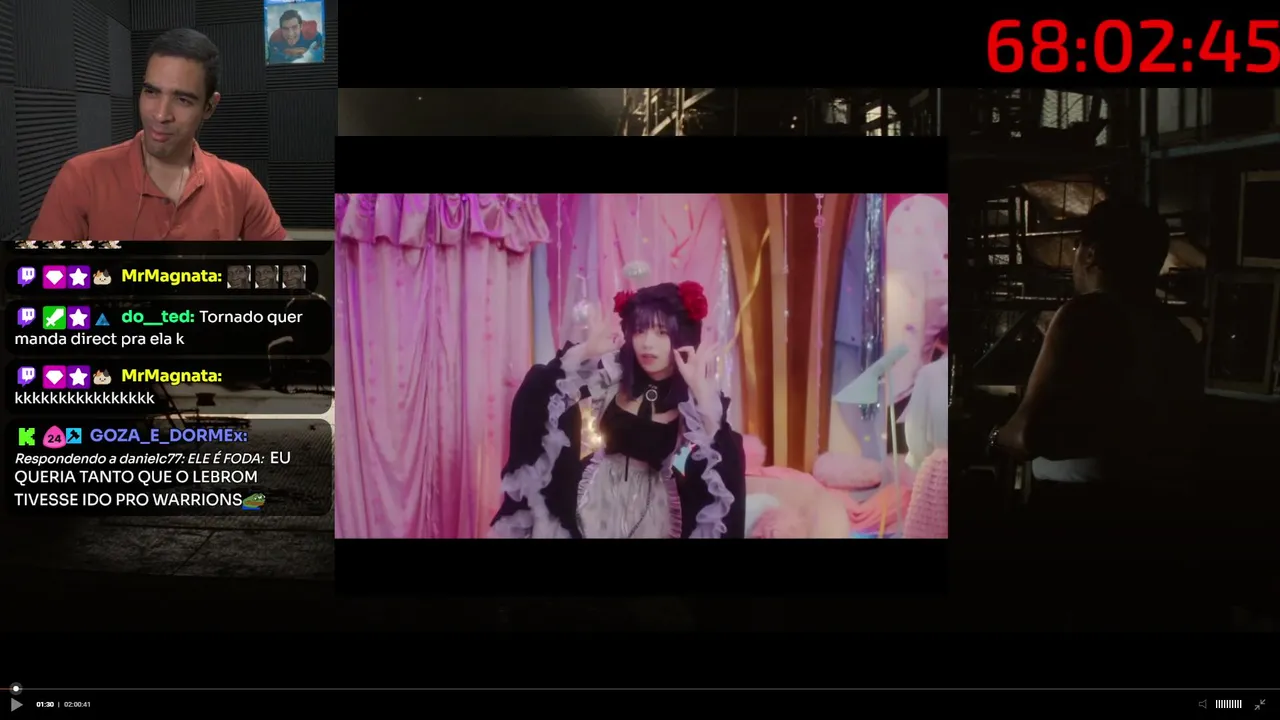Image resolution: width=1280 pixels, height=720 pixels.
Task: Click diamond badge in MrMagnata's kkkk message
Action: [53, 377]
